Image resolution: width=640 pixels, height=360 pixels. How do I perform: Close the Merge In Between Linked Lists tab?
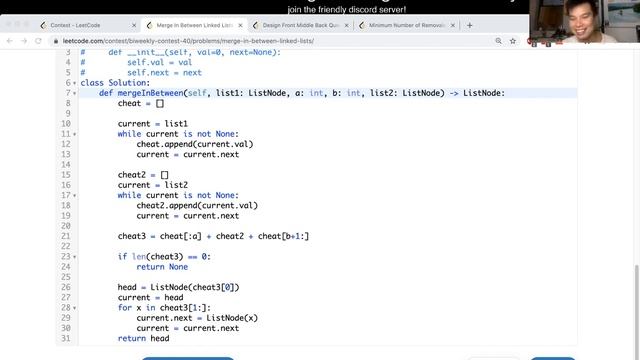pos(240,25)
